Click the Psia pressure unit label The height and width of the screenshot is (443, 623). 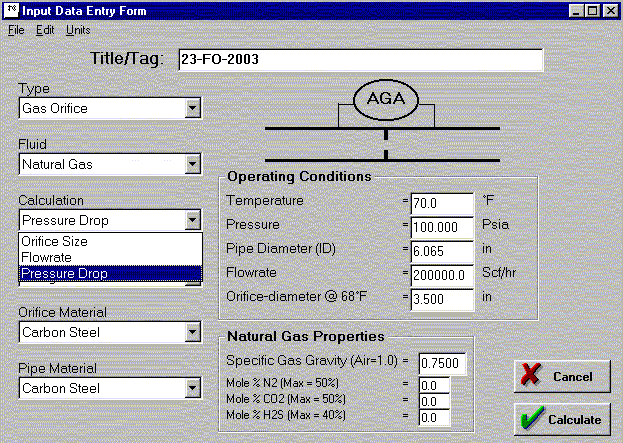(x=495, y=225)
